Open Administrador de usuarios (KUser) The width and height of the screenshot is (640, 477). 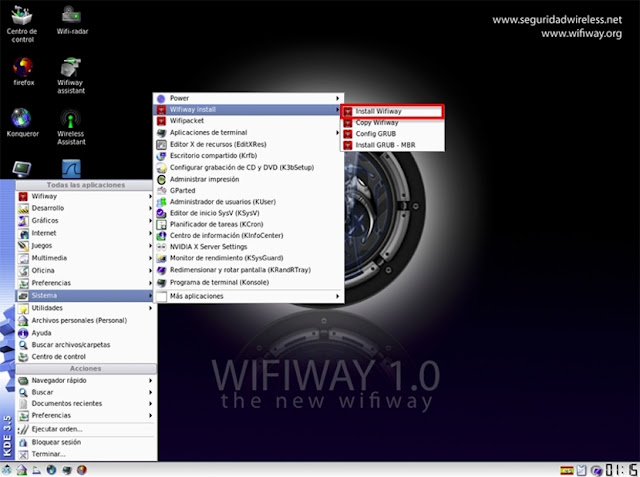click(x=249, y=202)
